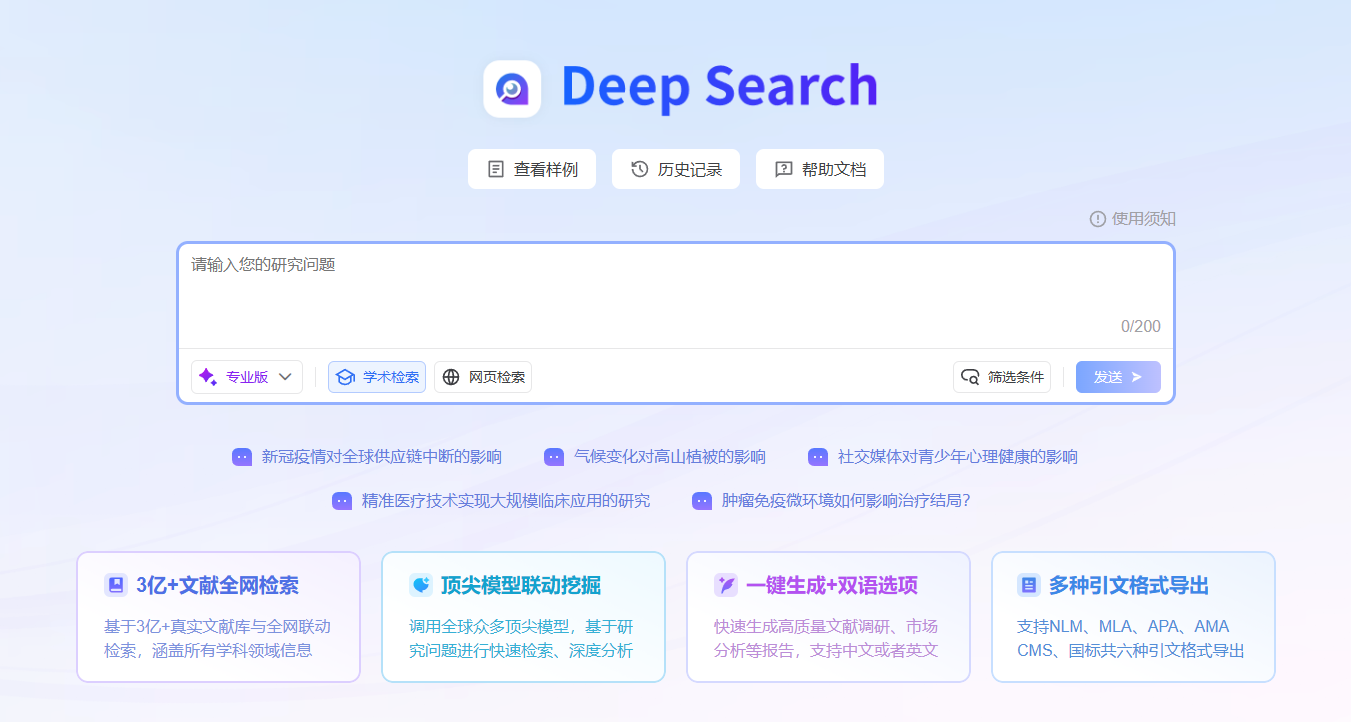Click the document icon in 查看样例 button
The width and height of the screenshot is (1351, 722).
coord(496,169)
